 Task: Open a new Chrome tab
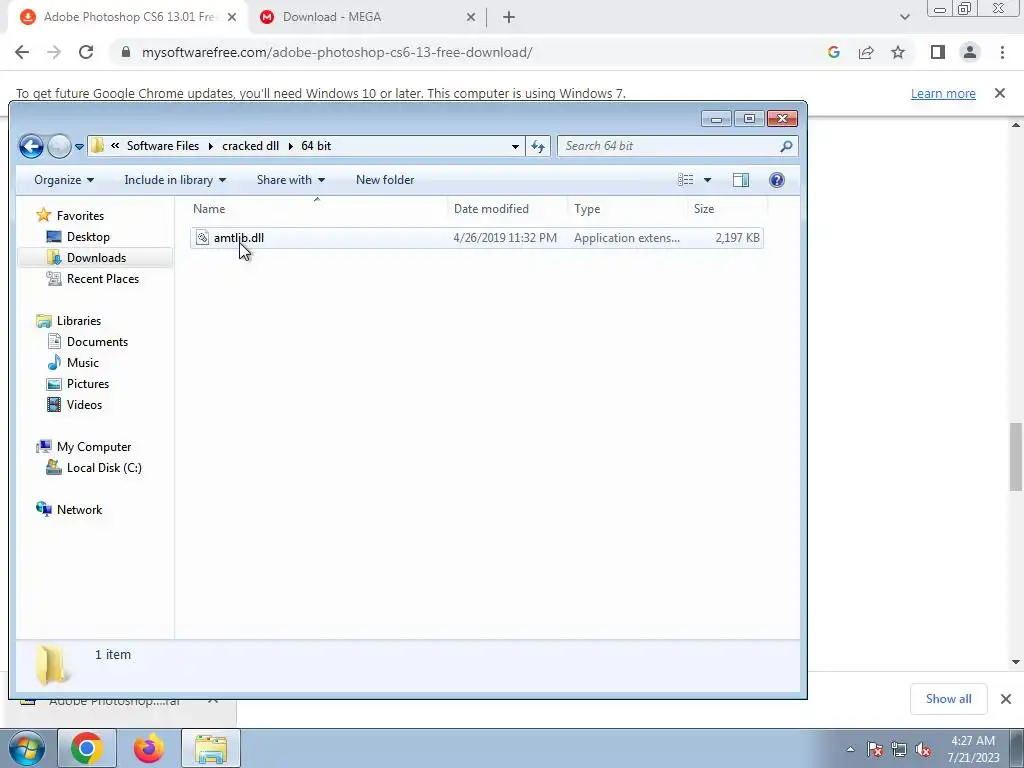point(509,18)
